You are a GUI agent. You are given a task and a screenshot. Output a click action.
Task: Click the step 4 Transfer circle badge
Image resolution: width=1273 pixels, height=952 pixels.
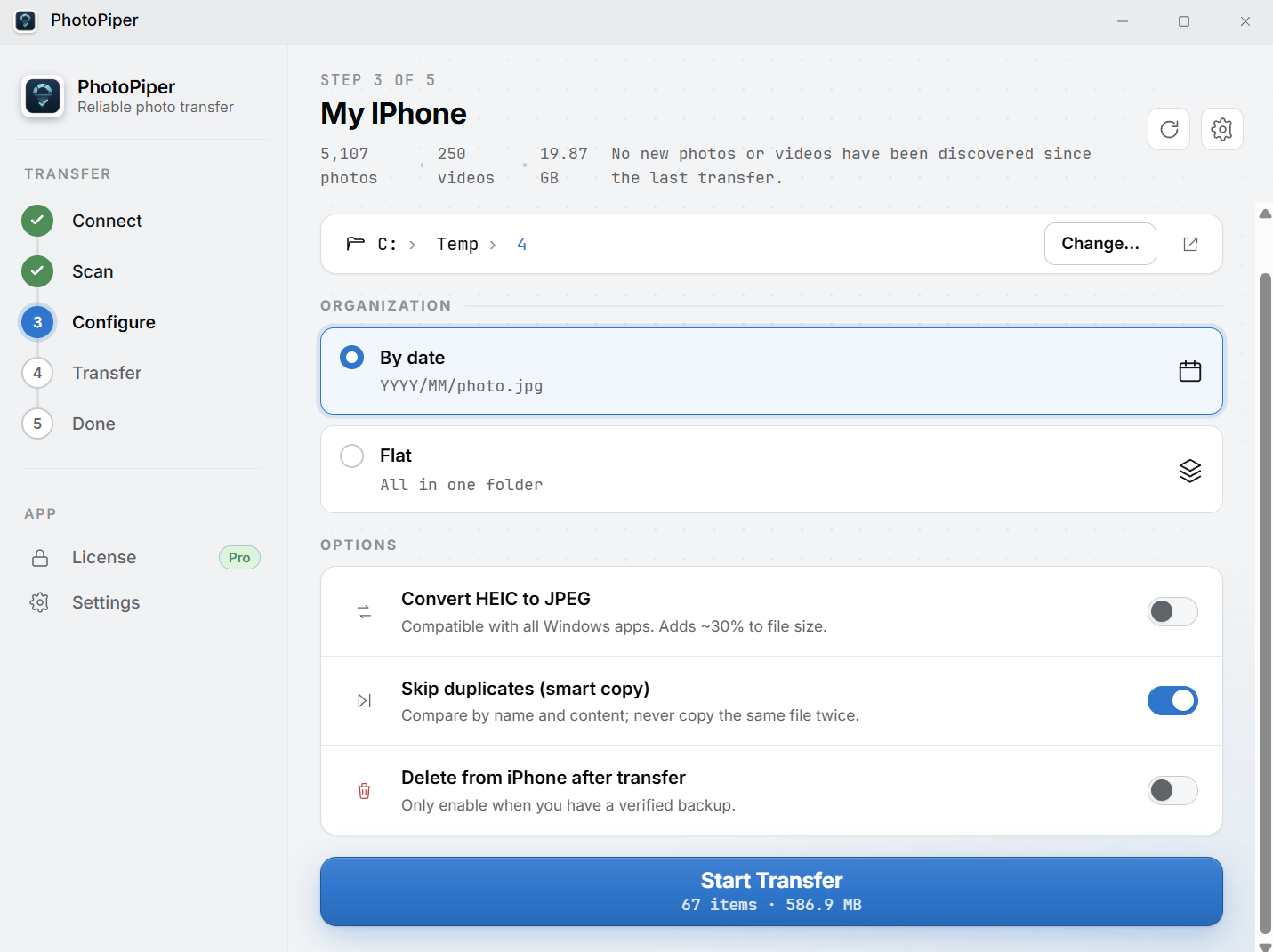(x=37, y=373)
